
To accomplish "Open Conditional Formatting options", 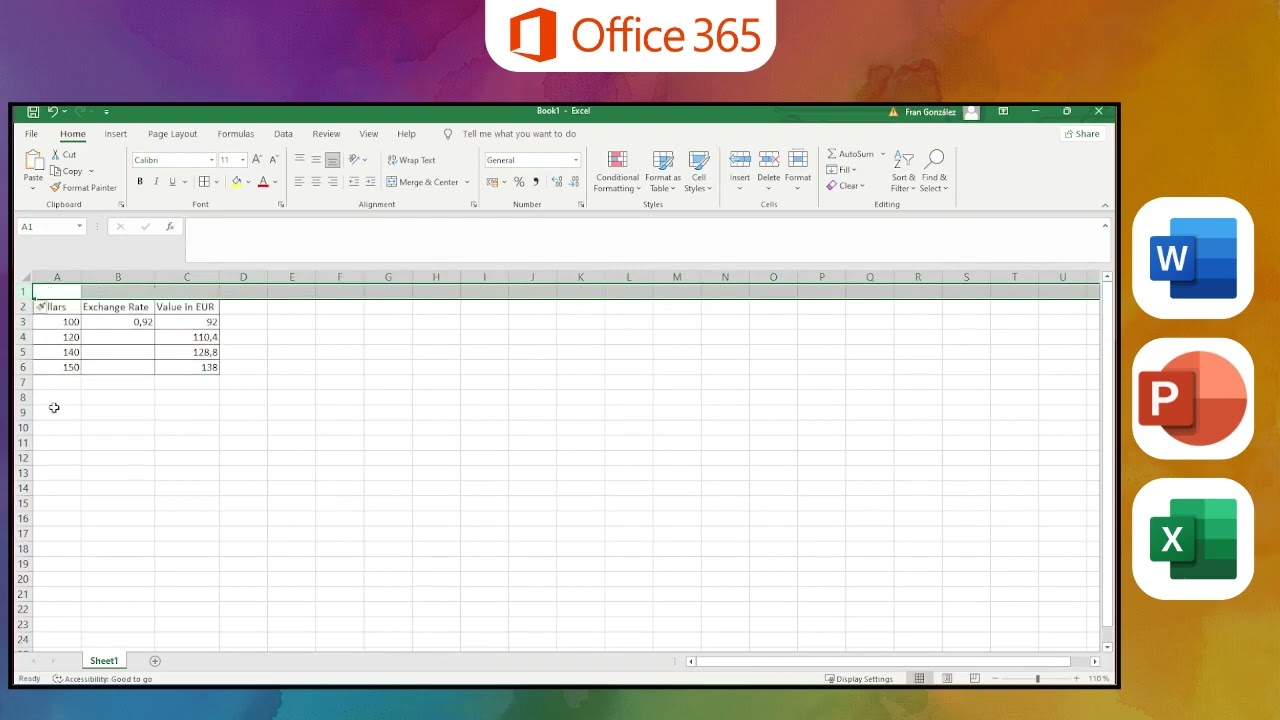I will 617,172.
